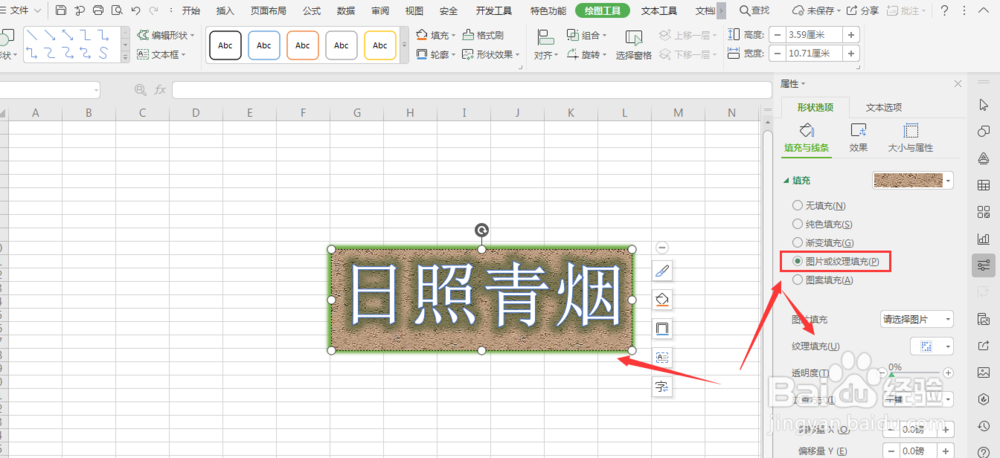The image size is (1000, 458).
Task: Switch to Text Options (文本选项) panel tab
Action: (x=883, y=107)
